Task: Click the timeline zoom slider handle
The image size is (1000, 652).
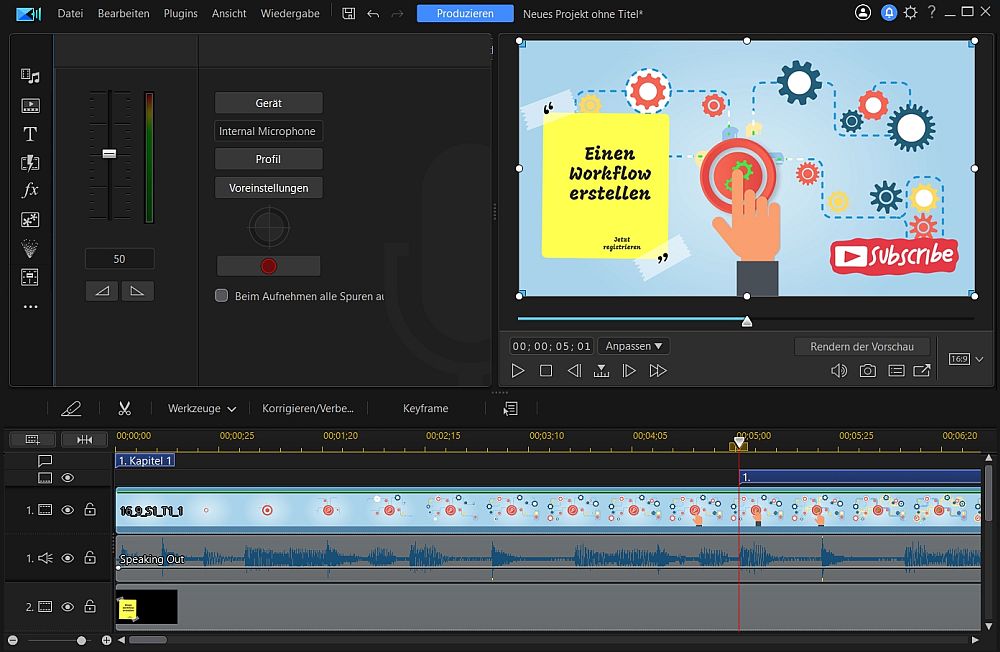Action: (x=81, y=640)
